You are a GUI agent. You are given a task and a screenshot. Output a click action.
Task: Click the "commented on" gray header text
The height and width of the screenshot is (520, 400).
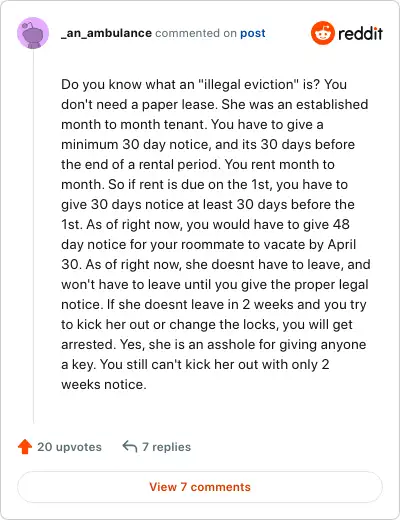pyautogui.click(x=196, y=33)
